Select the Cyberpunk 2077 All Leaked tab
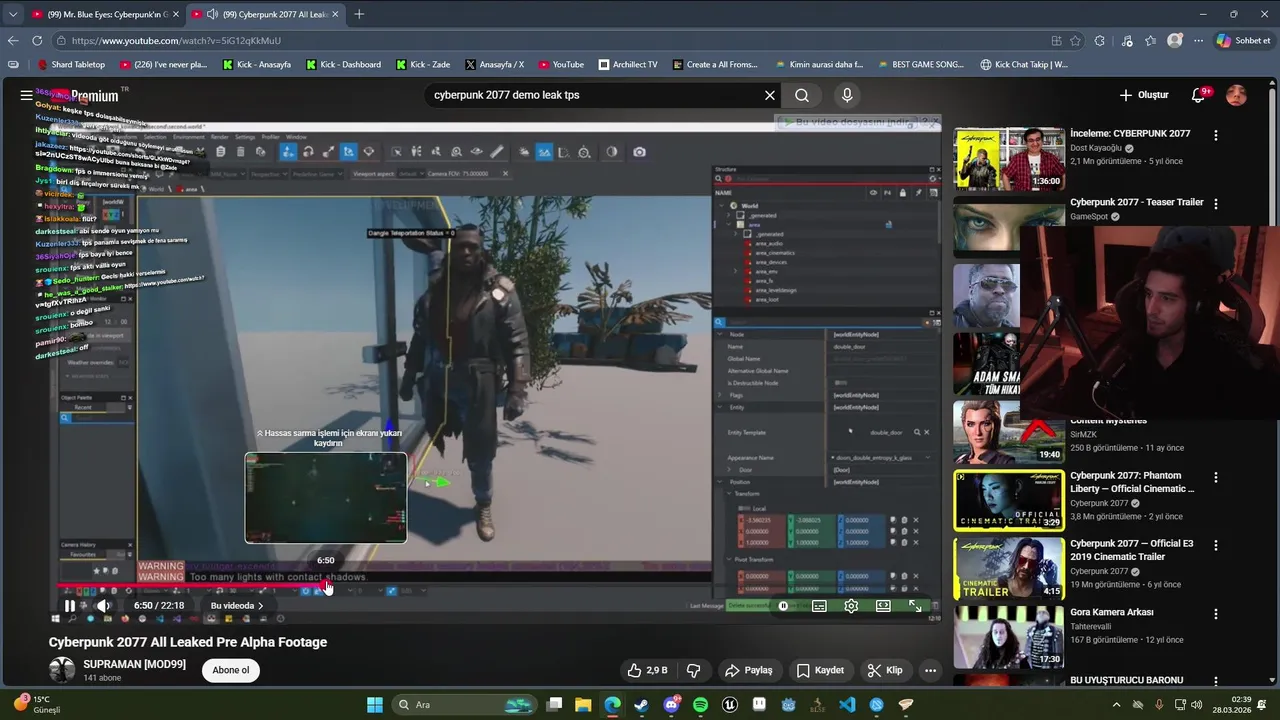The width and height of the screenshot is (1280, 720). coord(264,14)
